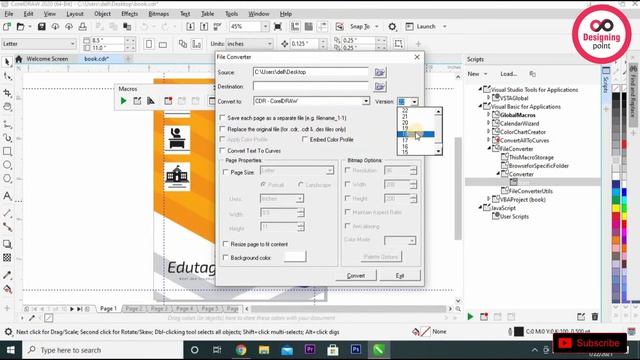This screenshot has height=360, width=640.
Task: Click the Import icon in toolbar
Action: (190, 27)
